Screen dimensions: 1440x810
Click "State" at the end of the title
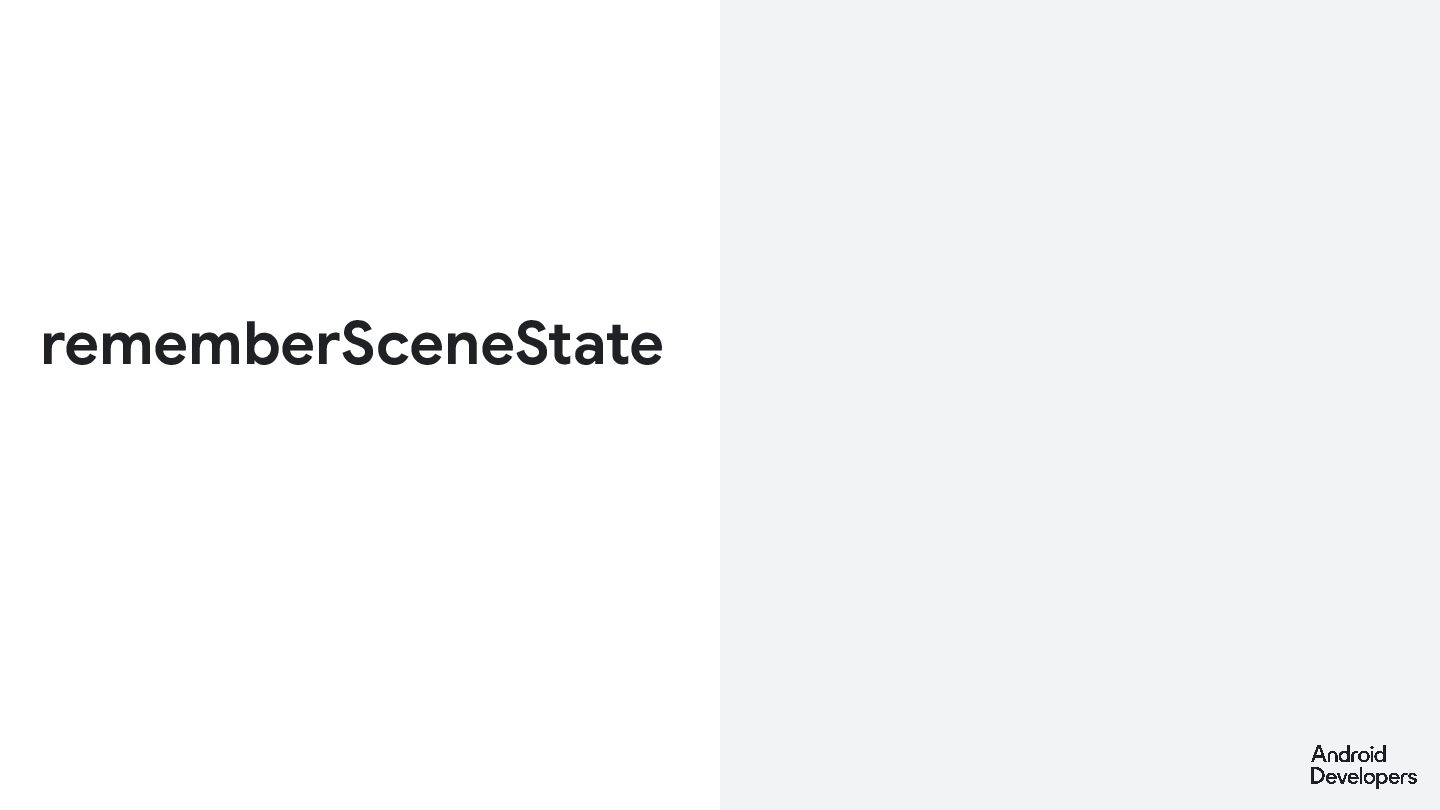(x=588, y=344)
